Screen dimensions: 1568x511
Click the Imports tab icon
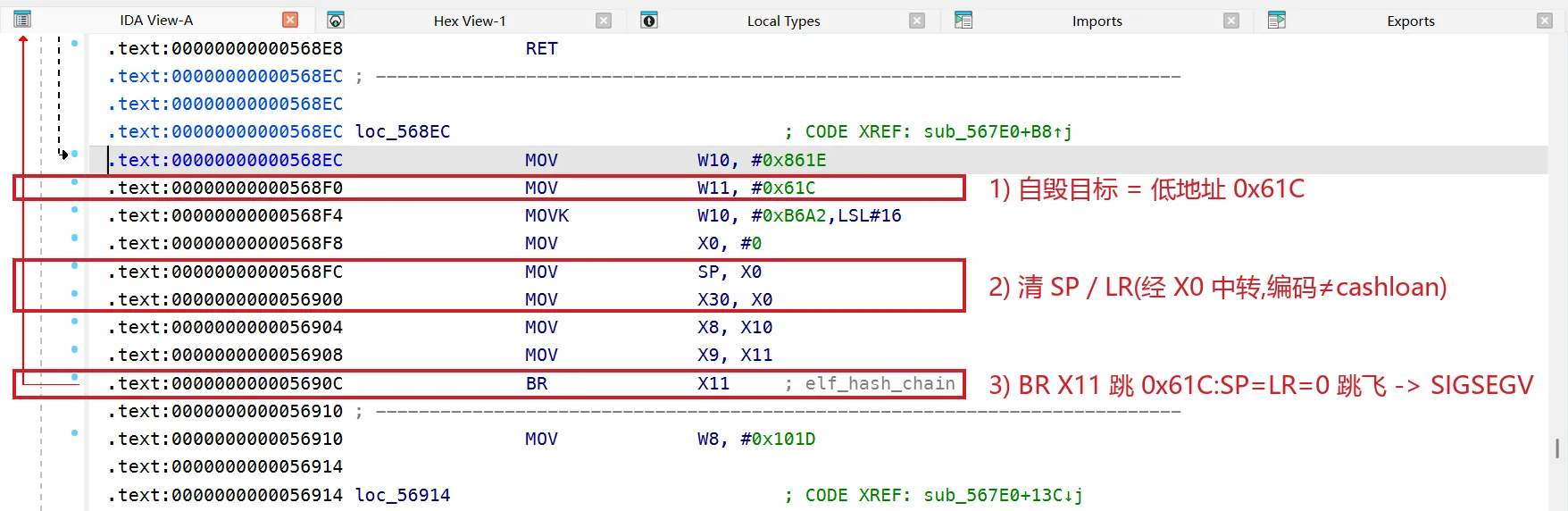pos(963,20)
